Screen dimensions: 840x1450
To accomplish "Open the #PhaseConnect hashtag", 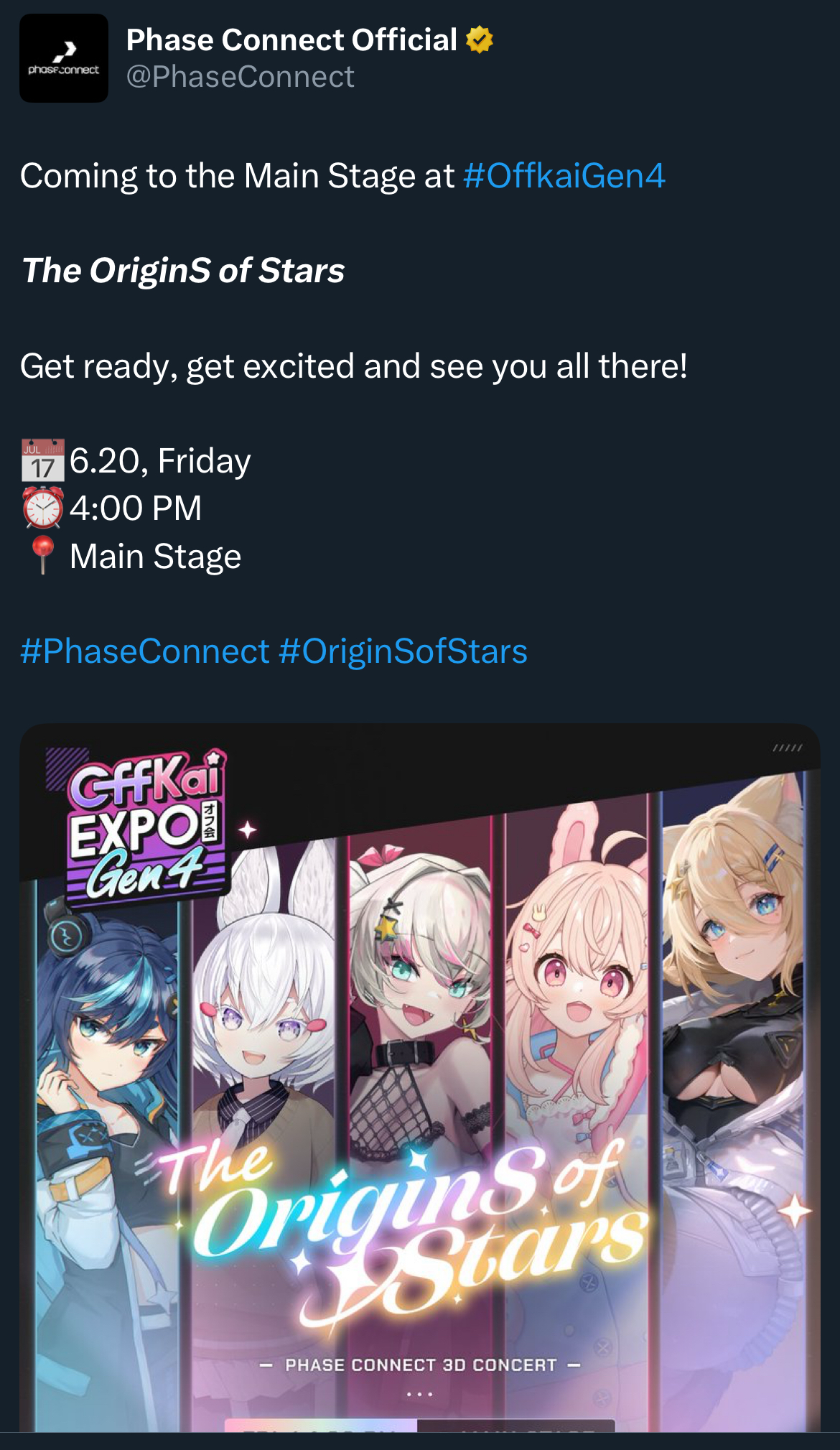I will click(145, 651).
